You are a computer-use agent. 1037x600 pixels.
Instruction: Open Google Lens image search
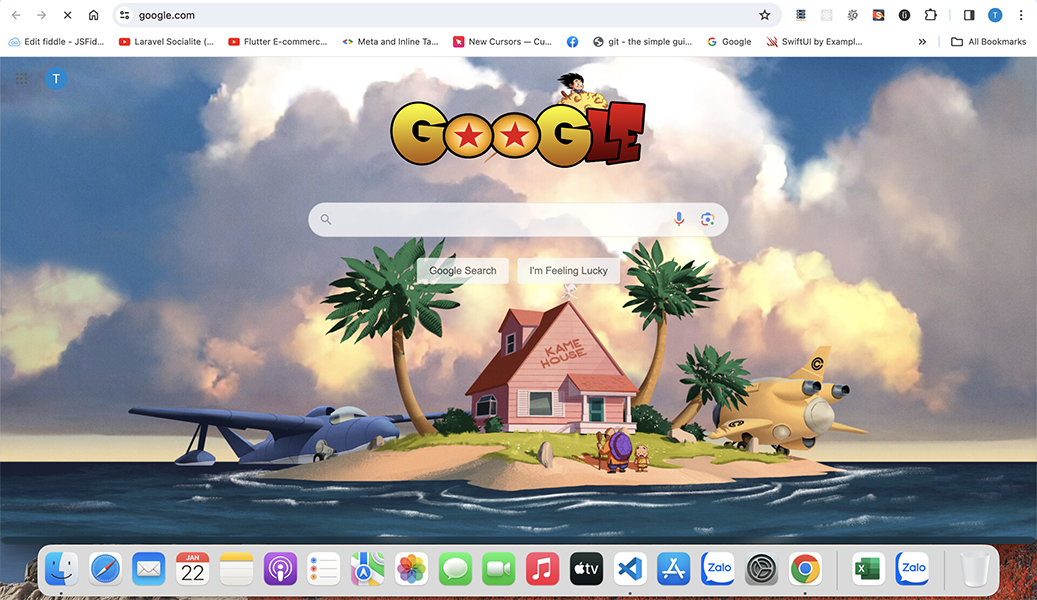coord(707,218)
